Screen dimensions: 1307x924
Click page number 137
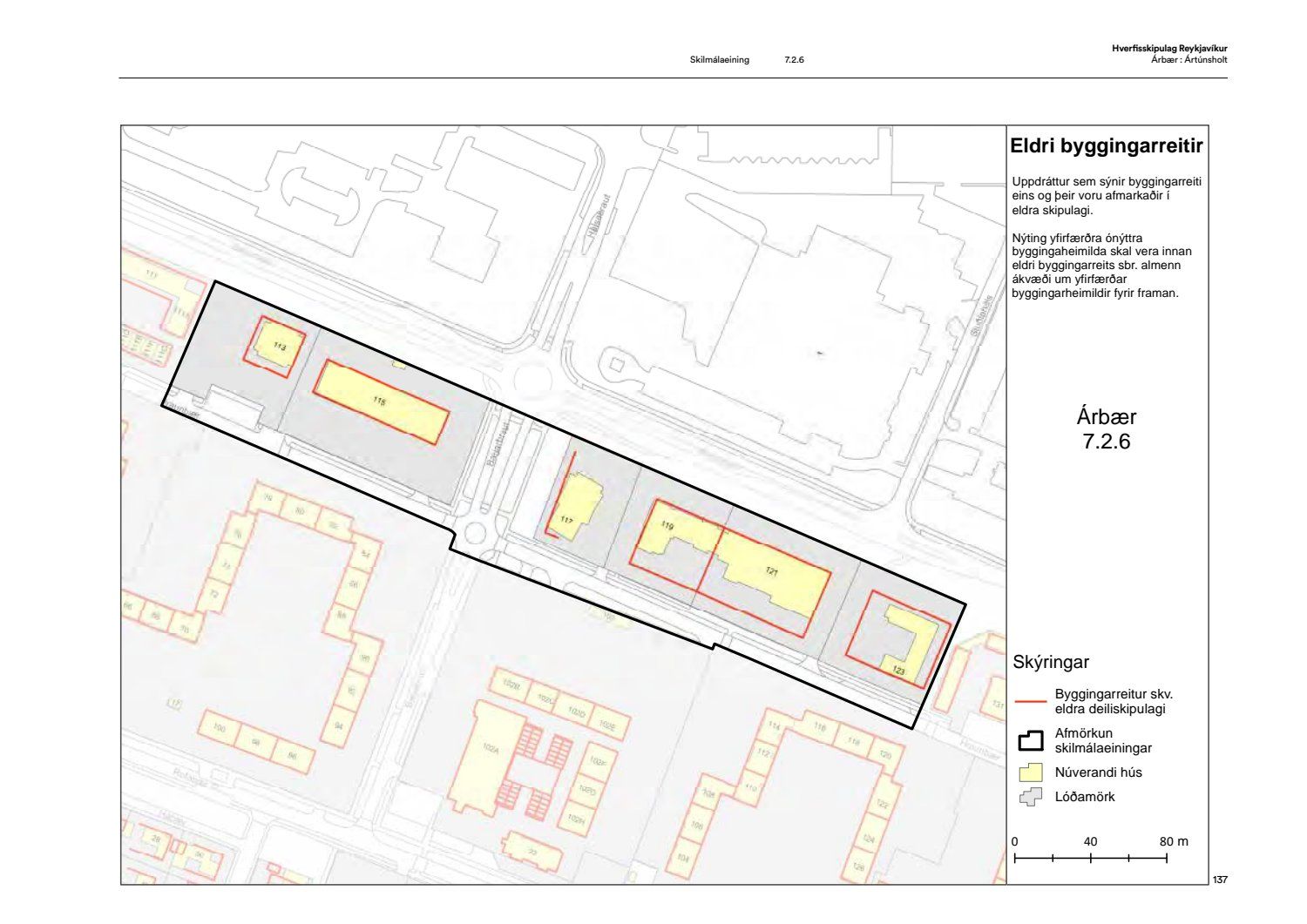coord(1219,880)
